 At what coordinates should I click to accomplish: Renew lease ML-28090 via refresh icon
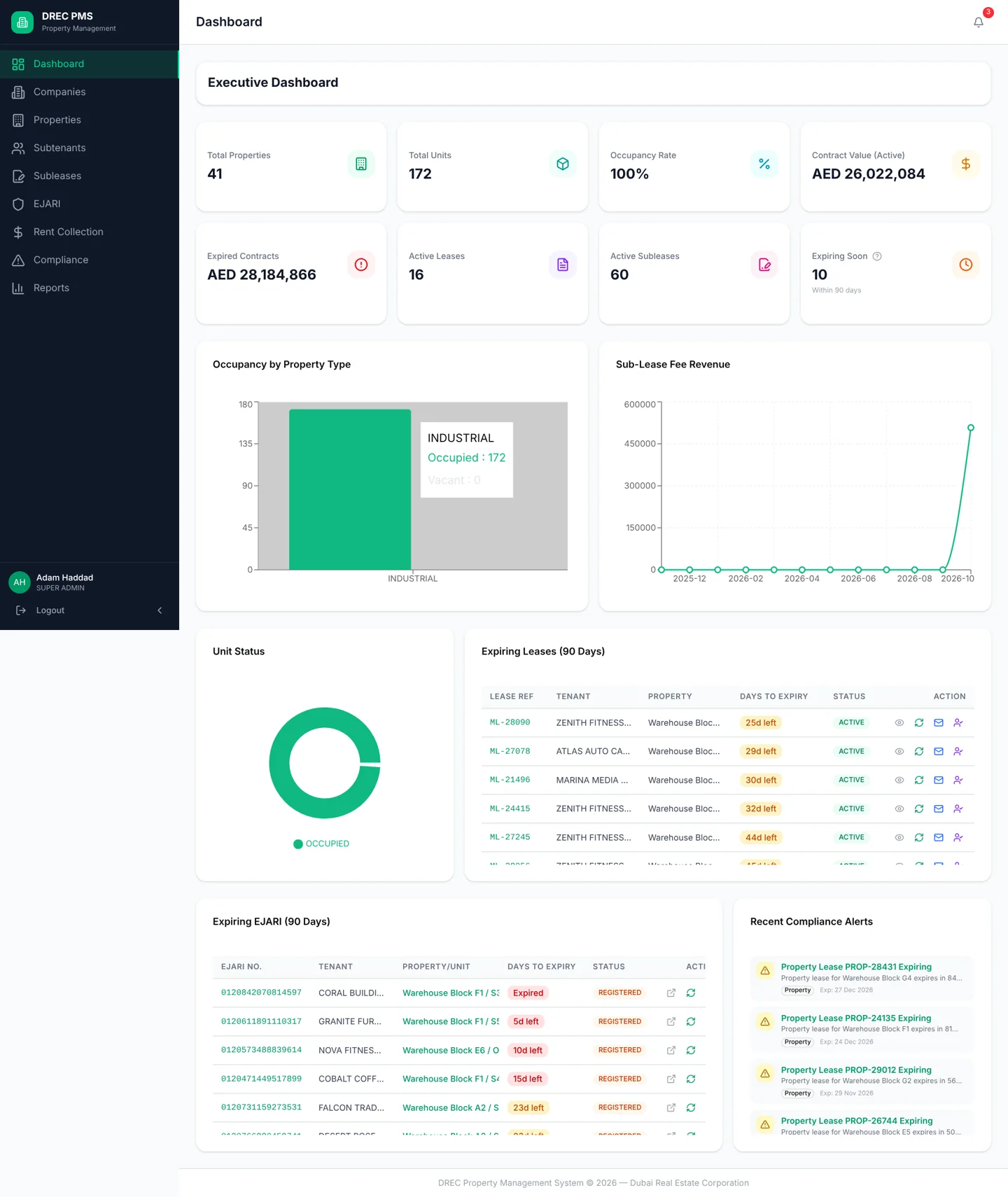tap(919, 723)
